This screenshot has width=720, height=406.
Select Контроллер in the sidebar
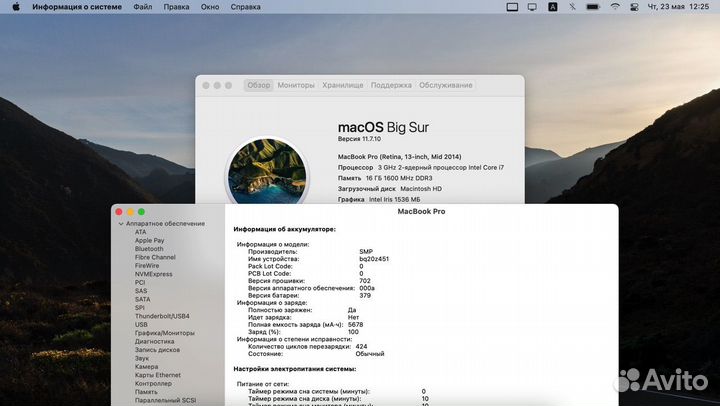(x=153, y=383)
